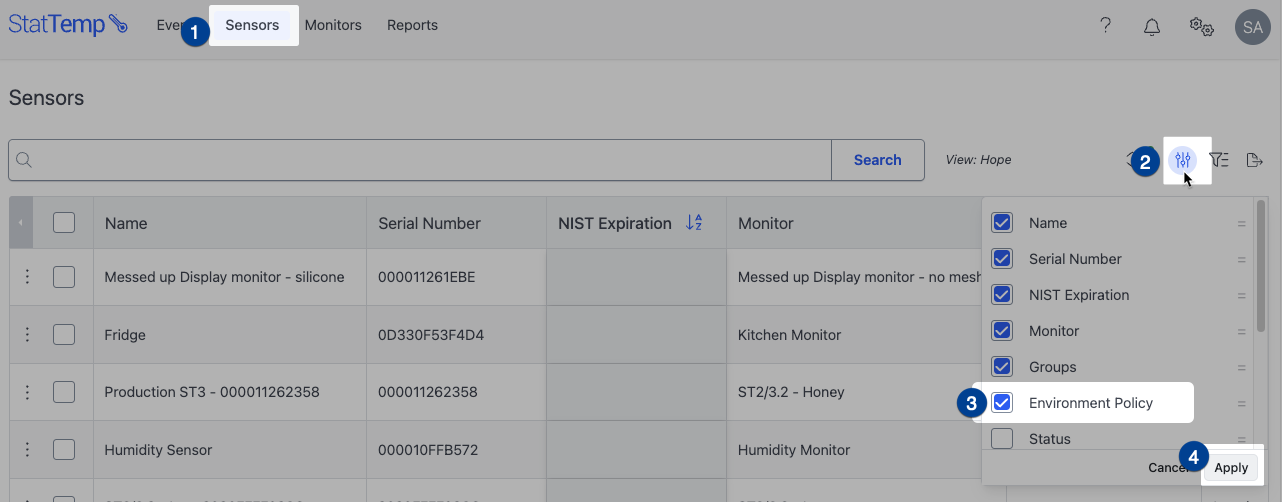Viewport: 1282px width, 502px height.
Task: Uncheck the NIST Expiration column checkbox
Action: (x=1002, y=295)
